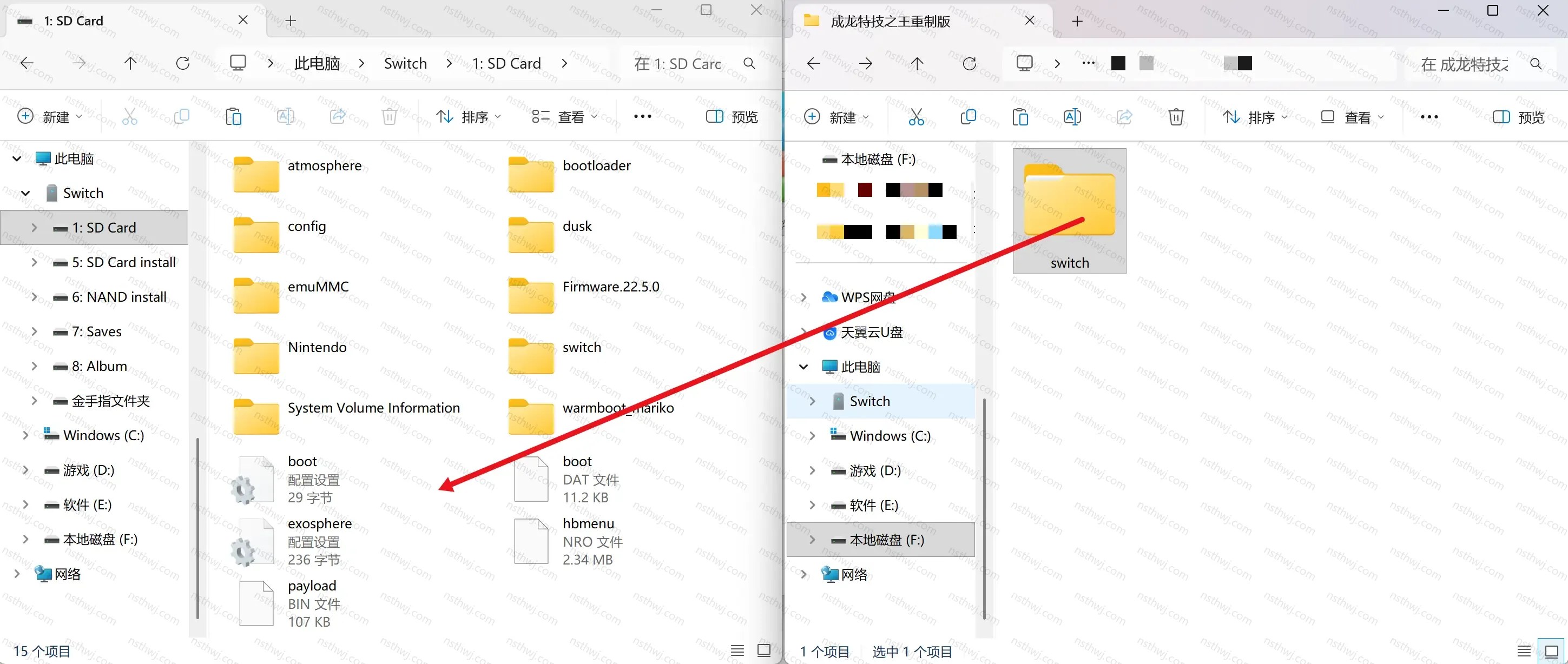This screenshot has height=664, width=1568.
Task: Select 本地磁盘 (F:) in right window tree
Action: pos(881,539)
